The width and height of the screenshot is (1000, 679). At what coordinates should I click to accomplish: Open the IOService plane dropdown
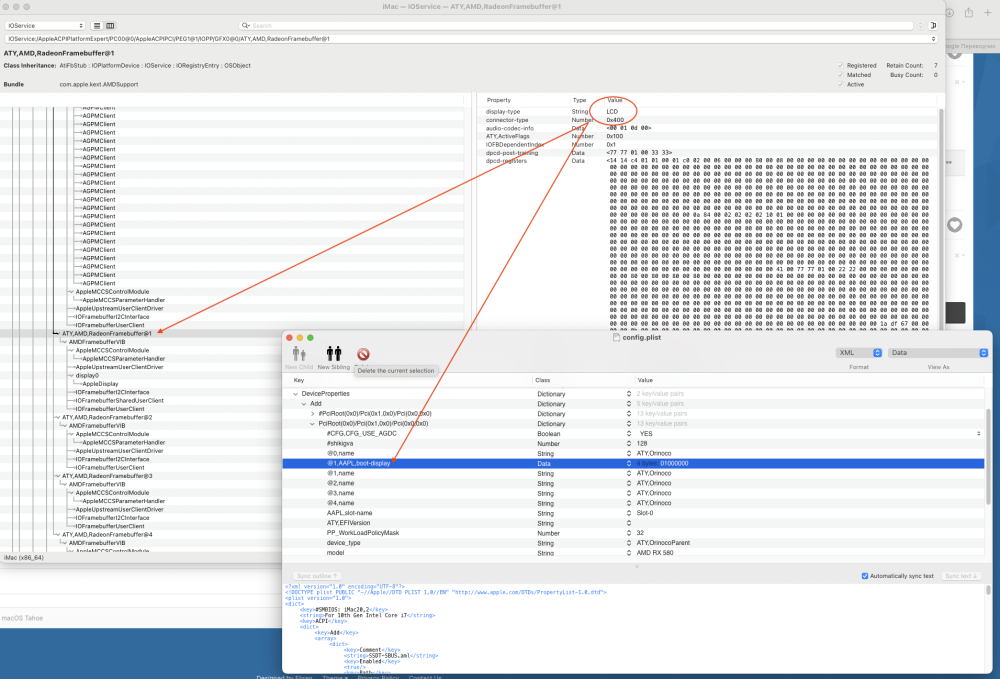45,26
